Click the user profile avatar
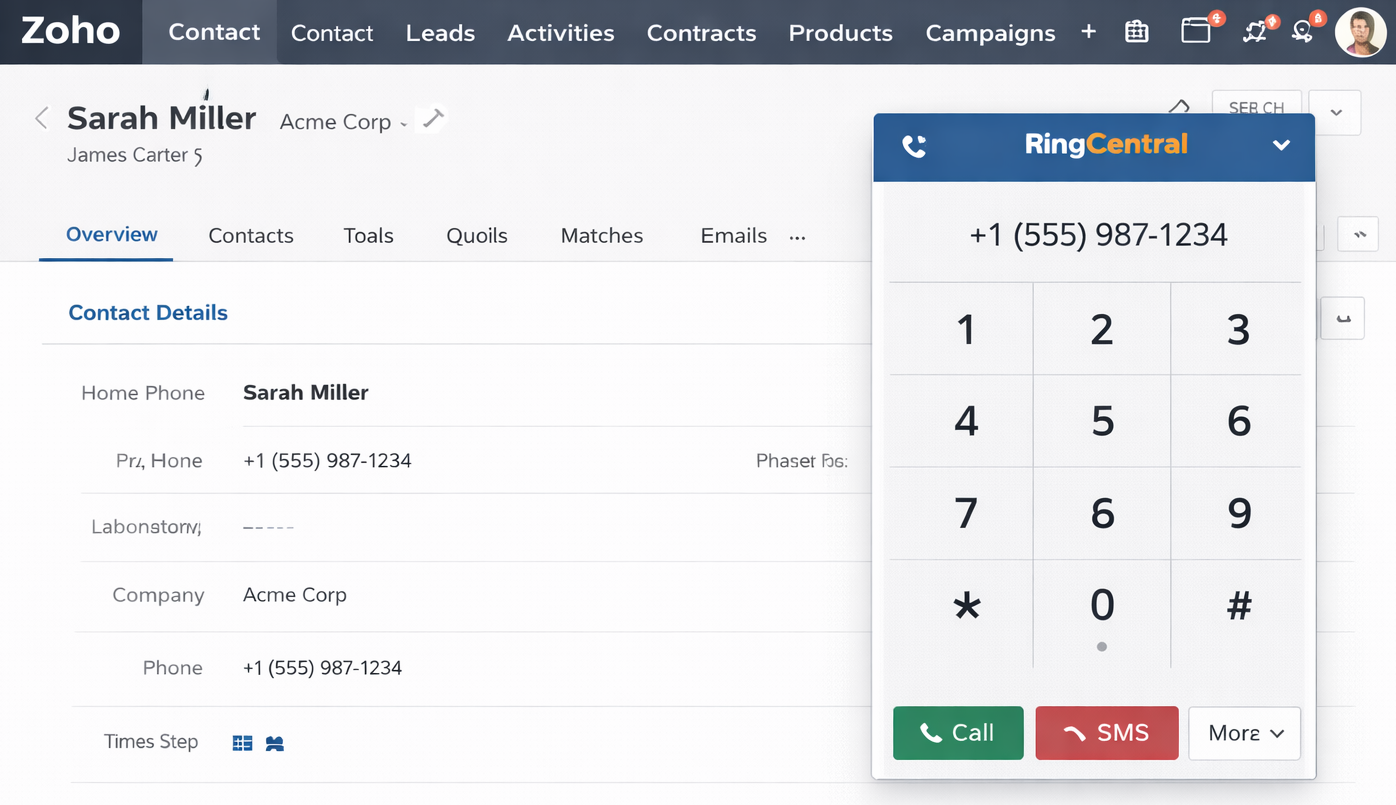The height and width of the screenshot is (805, 1396). pos(1360,33)
